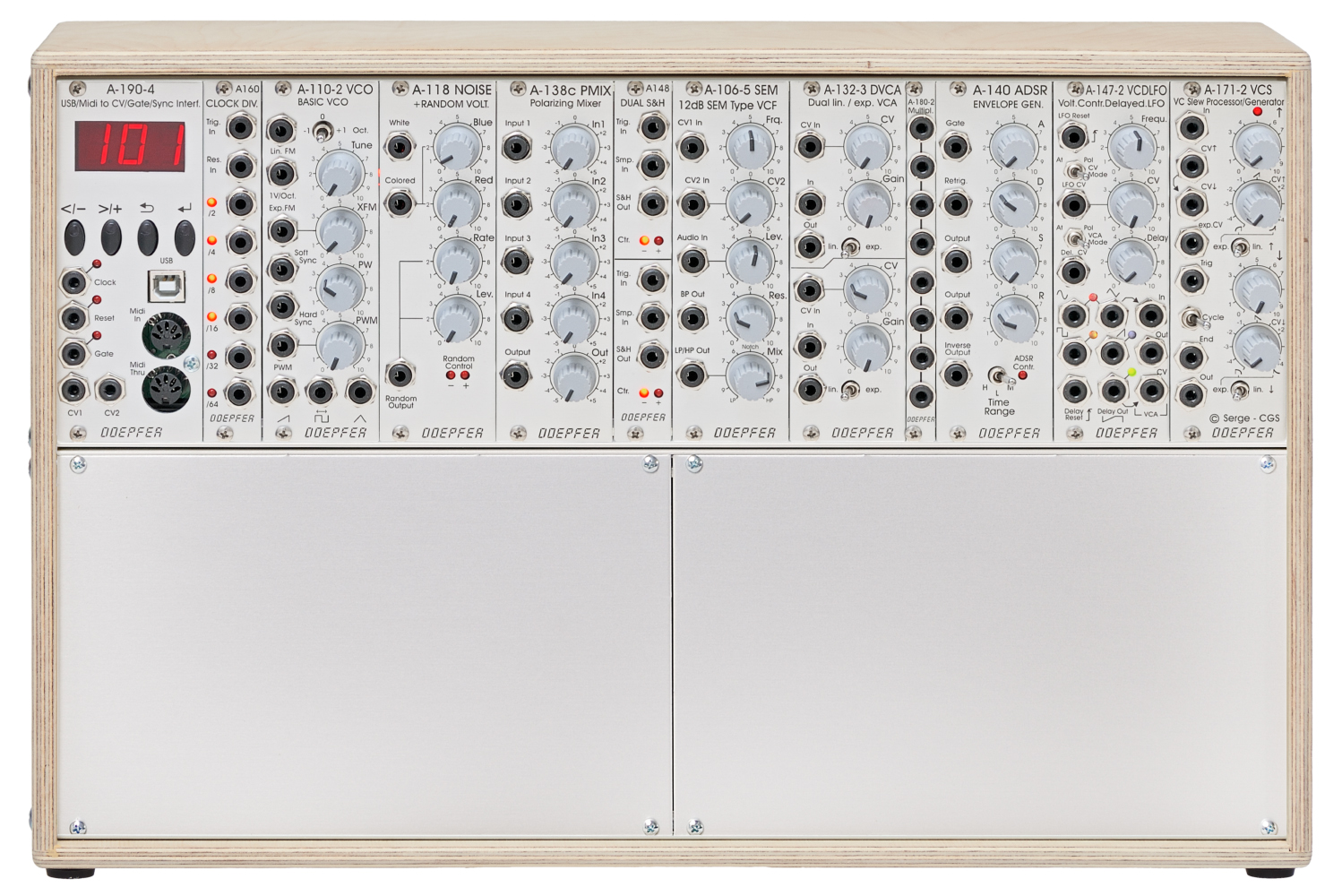Screen dimensions: 1342x896
Task: Flip the lower exp./lin. switch on A-171-2
Action: (1240, 390)
